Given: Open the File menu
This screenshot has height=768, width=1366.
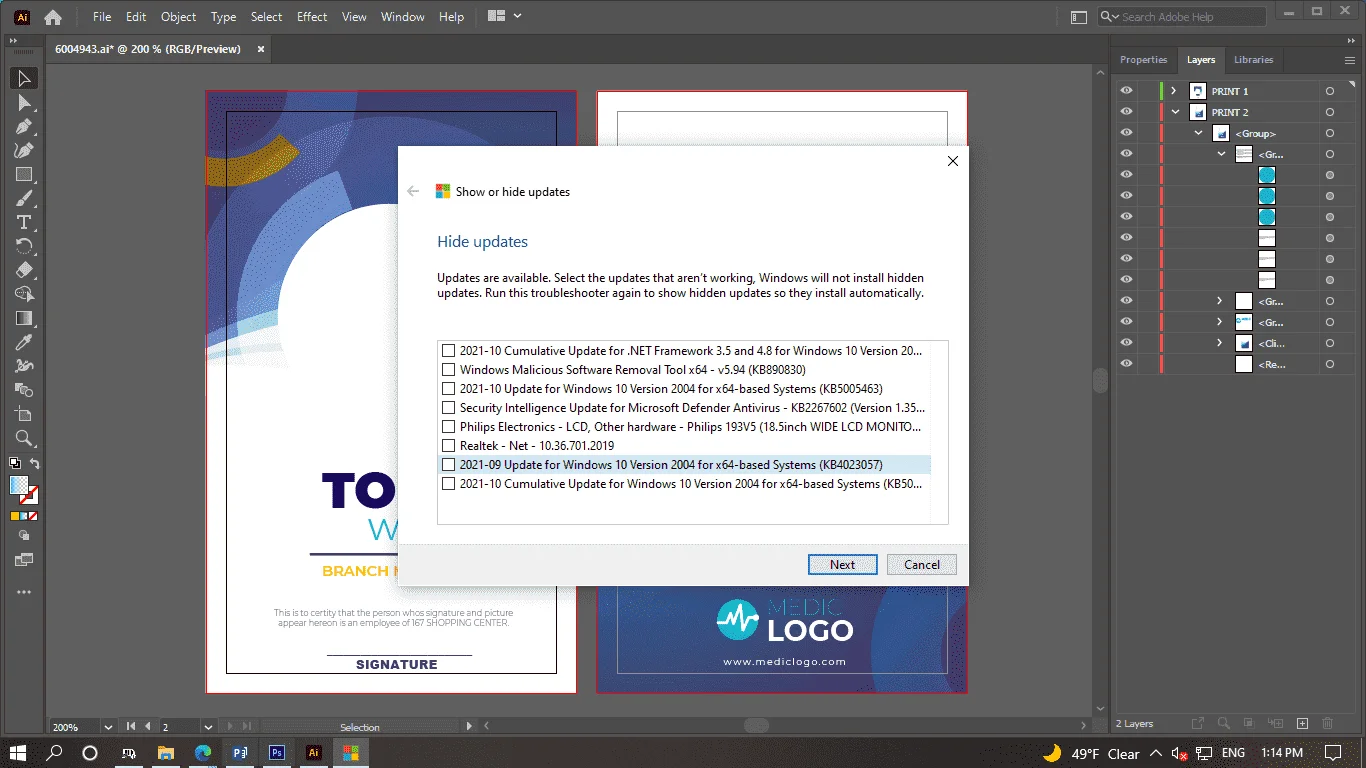Looking at the screenshot, I should coord(102,17).
